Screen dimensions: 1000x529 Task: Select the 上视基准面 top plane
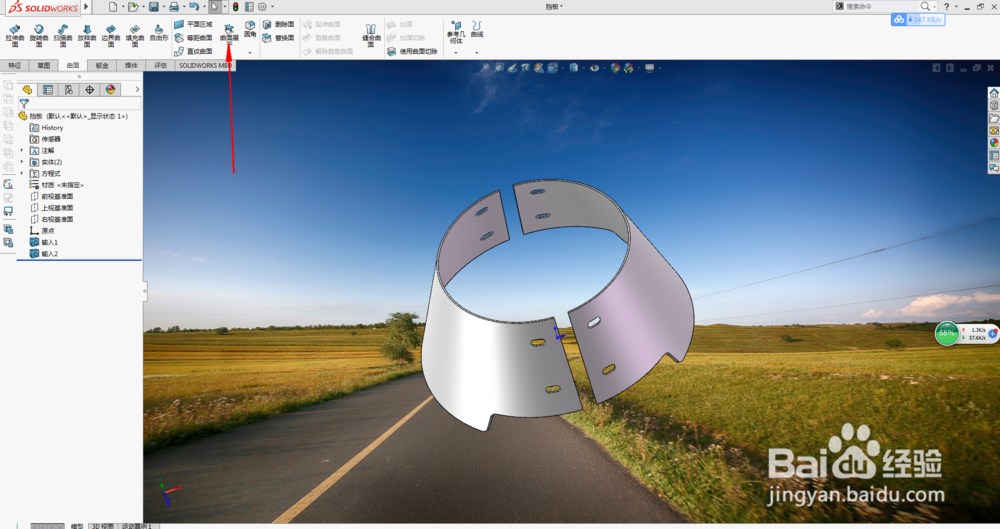click(x=52, y=208)
